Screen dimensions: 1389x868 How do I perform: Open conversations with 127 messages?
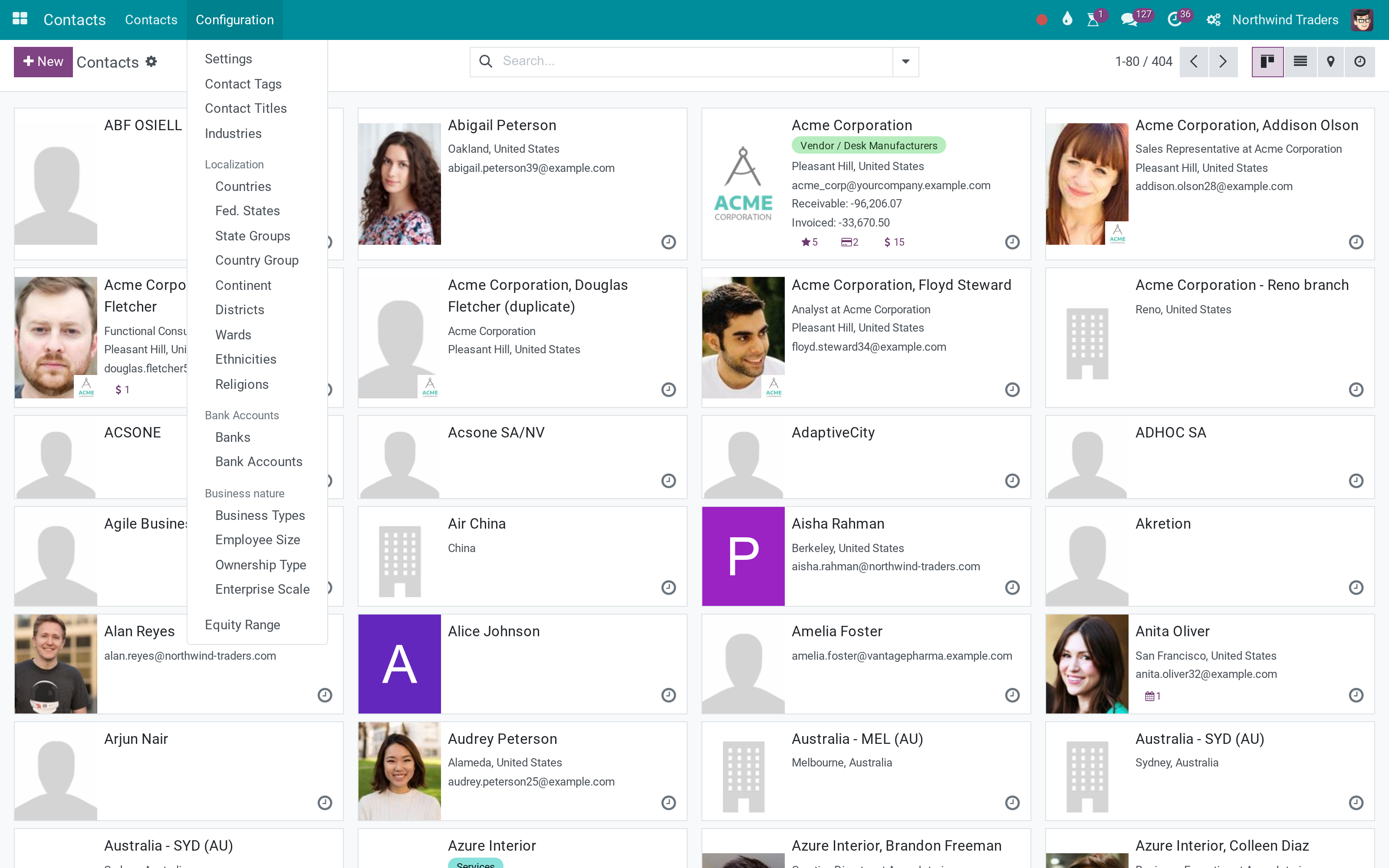tap(1130, 20)
